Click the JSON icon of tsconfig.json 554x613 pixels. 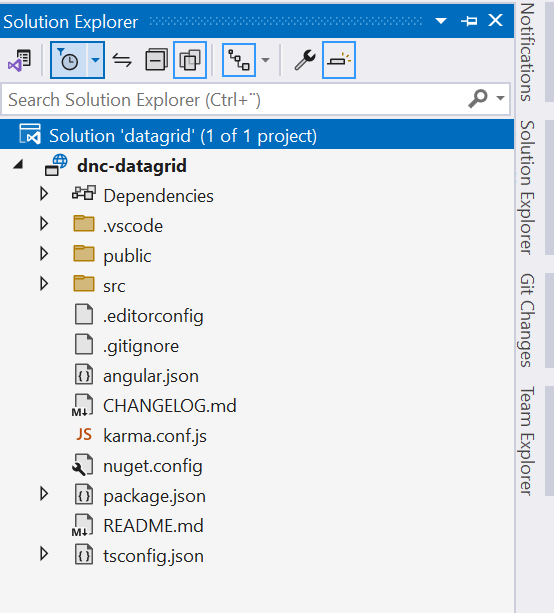click(84, 555)
